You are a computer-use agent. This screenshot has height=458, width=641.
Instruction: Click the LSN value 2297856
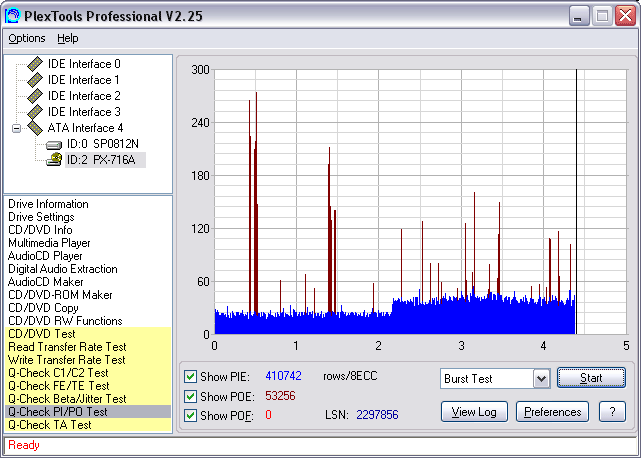(x=377, y=415)
